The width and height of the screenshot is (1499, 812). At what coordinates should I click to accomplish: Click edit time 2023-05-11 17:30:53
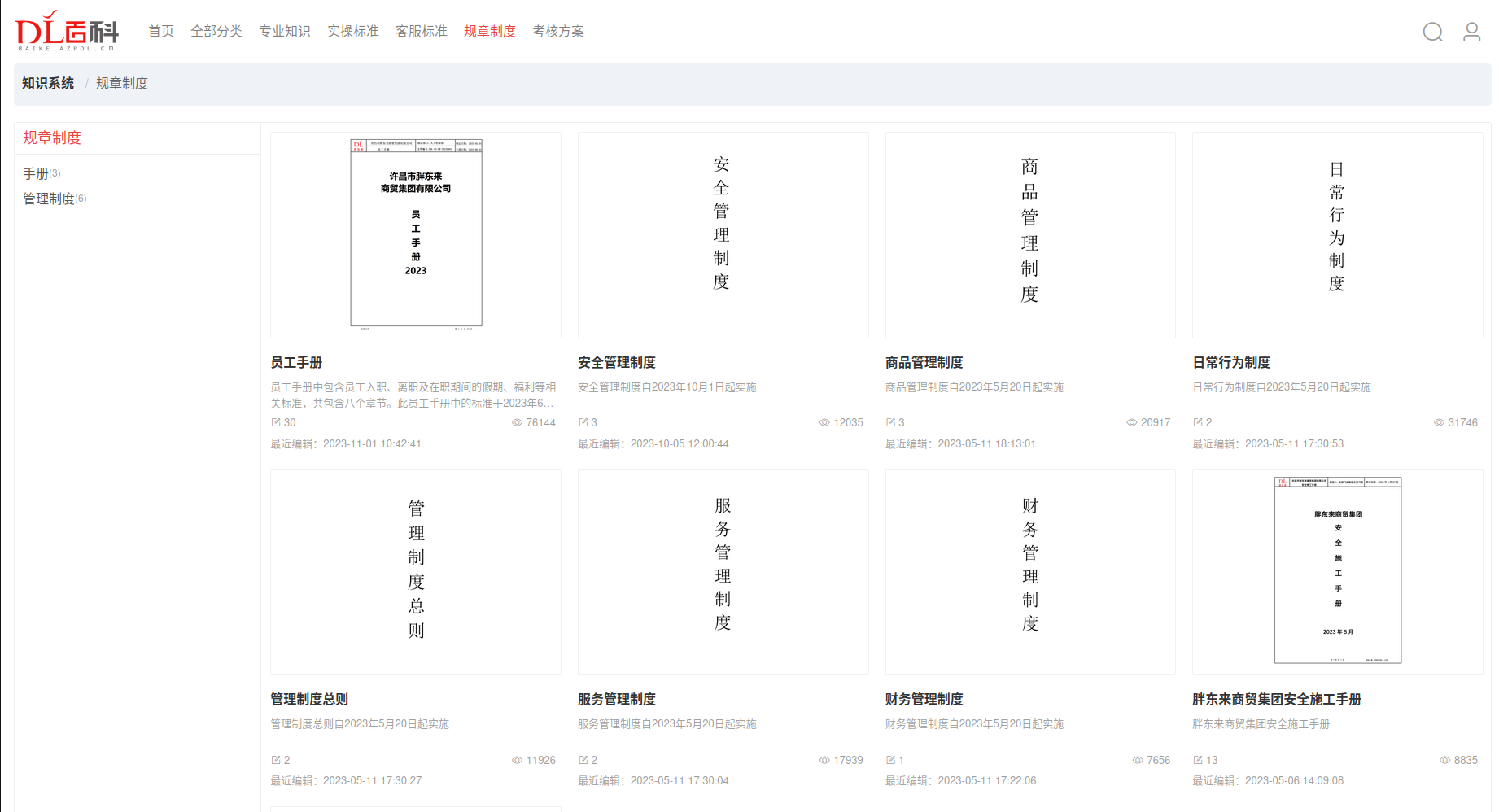[x=1294, y=443]
